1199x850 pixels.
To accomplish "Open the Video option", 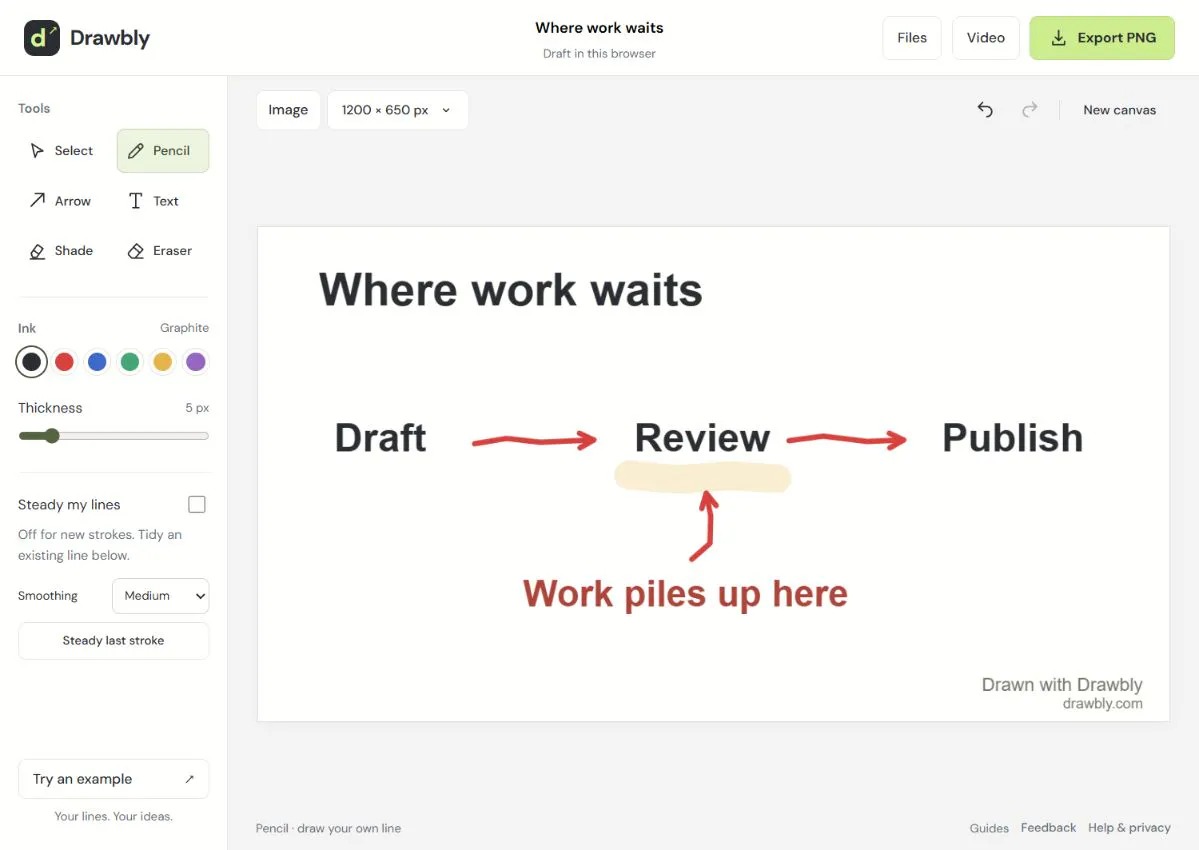I will (x=986, y=37).
